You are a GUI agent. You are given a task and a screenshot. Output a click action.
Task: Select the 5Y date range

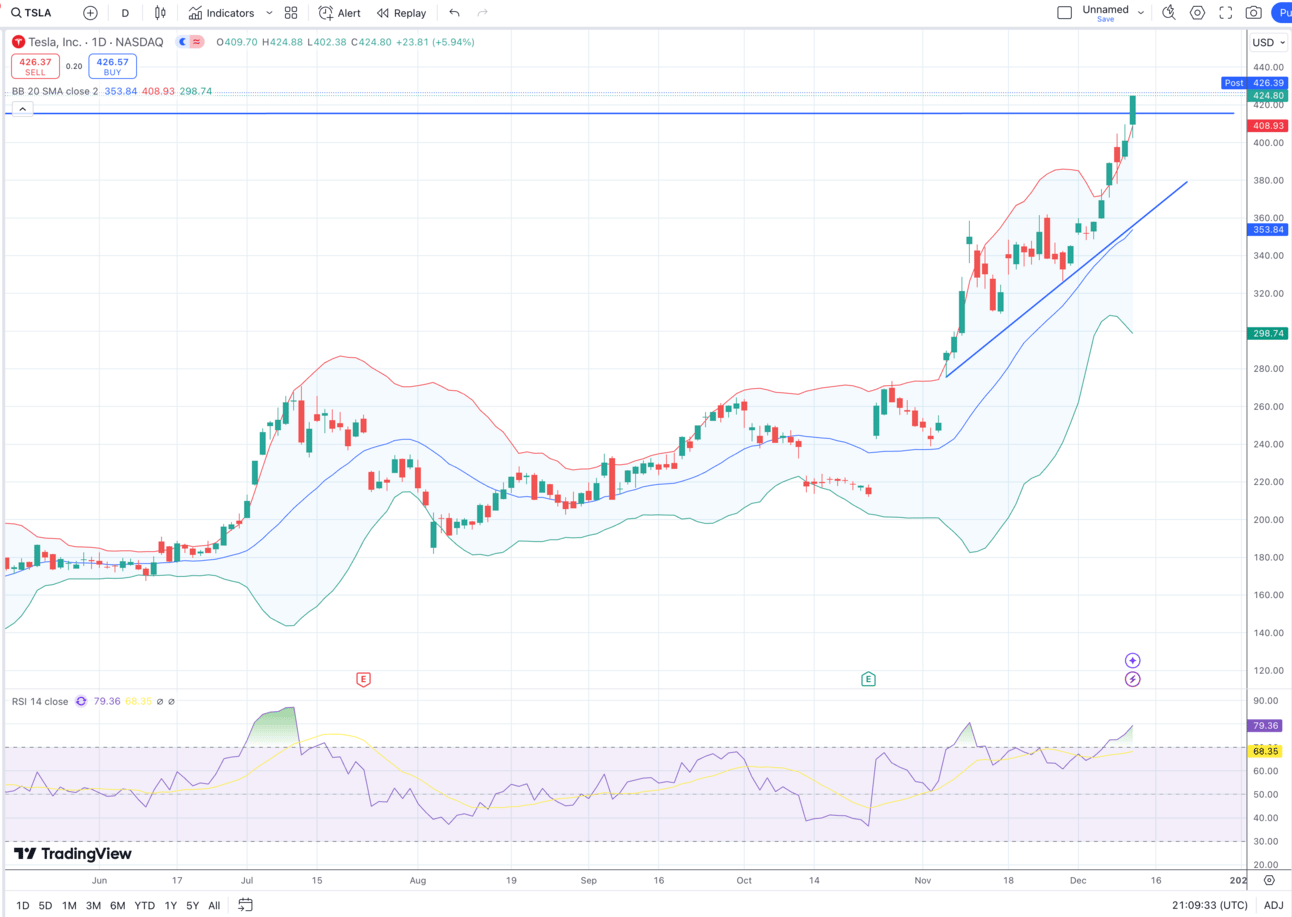click(192, 906)
